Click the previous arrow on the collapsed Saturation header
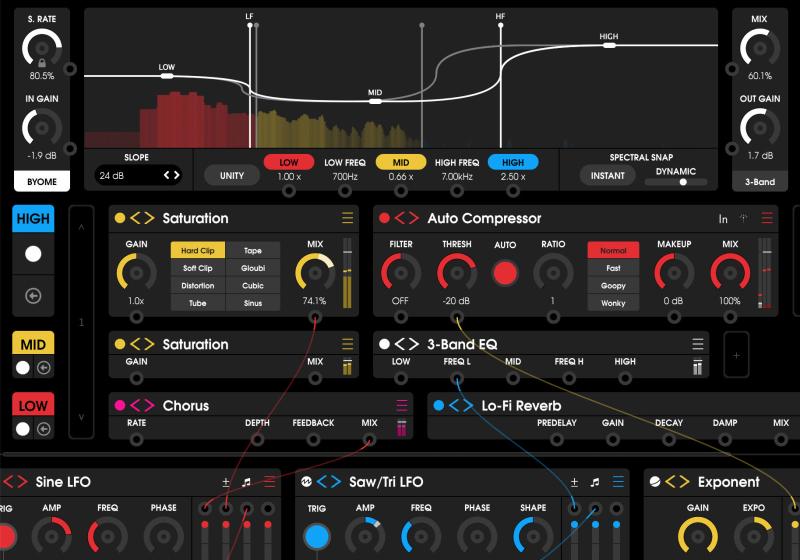The height and width of the screenshot is (560, 800). click(x=135, y=344)
